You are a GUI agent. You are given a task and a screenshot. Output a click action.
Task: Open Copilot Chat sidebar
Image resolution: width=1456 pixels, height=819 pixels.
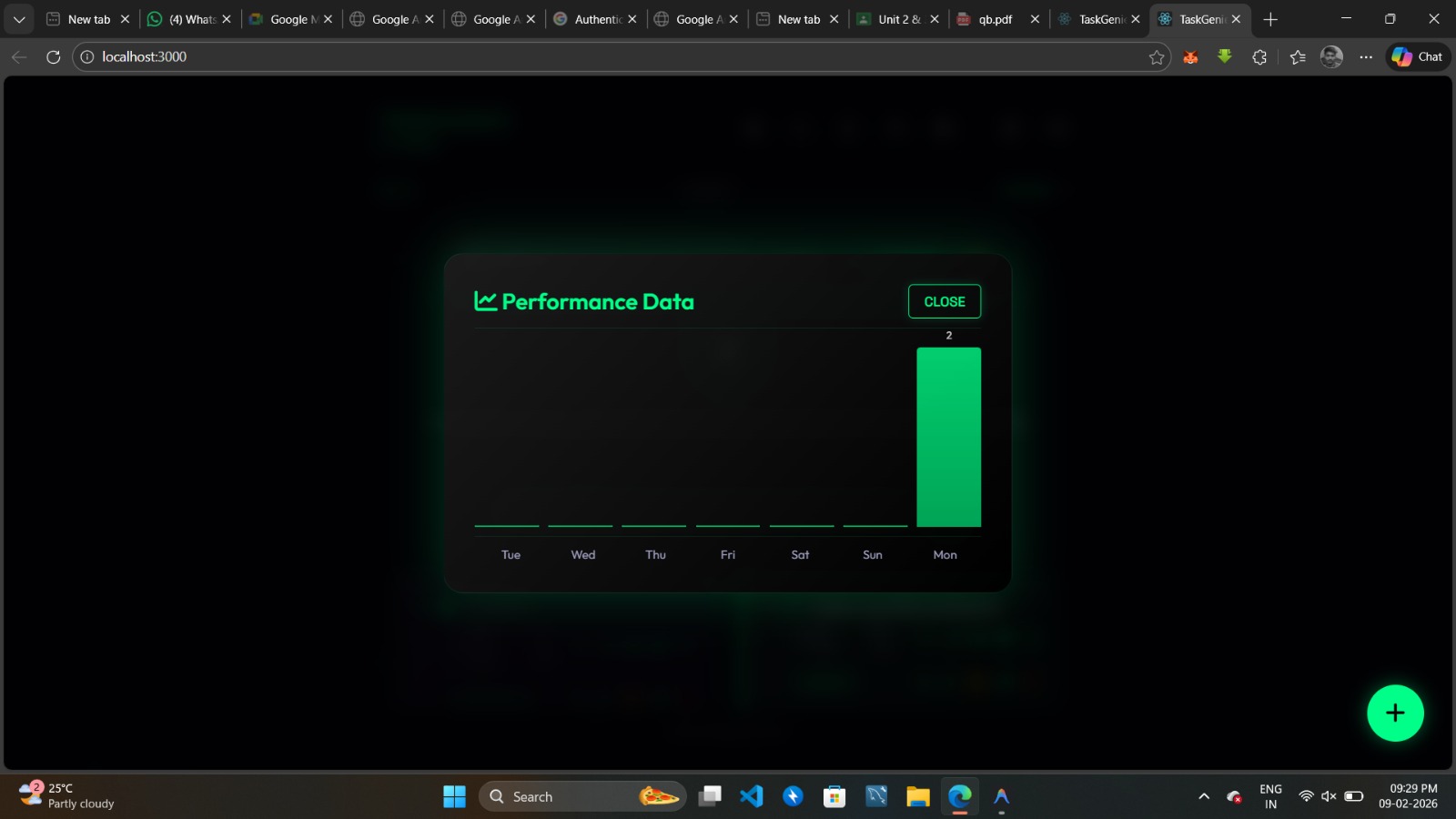(x=1418, y=56)
